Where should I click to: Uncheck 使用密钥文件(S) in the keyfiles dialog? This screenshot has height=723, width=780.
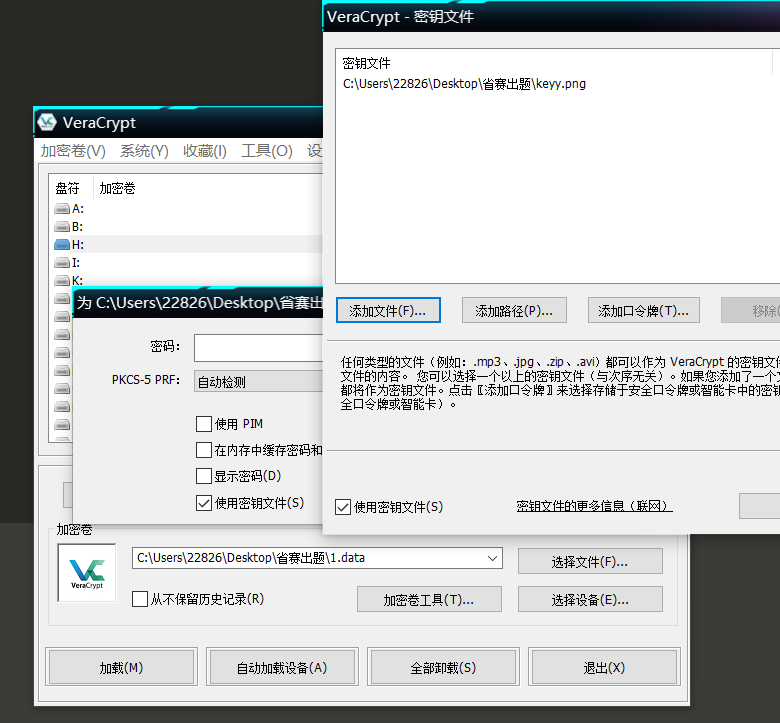(343, 507)
